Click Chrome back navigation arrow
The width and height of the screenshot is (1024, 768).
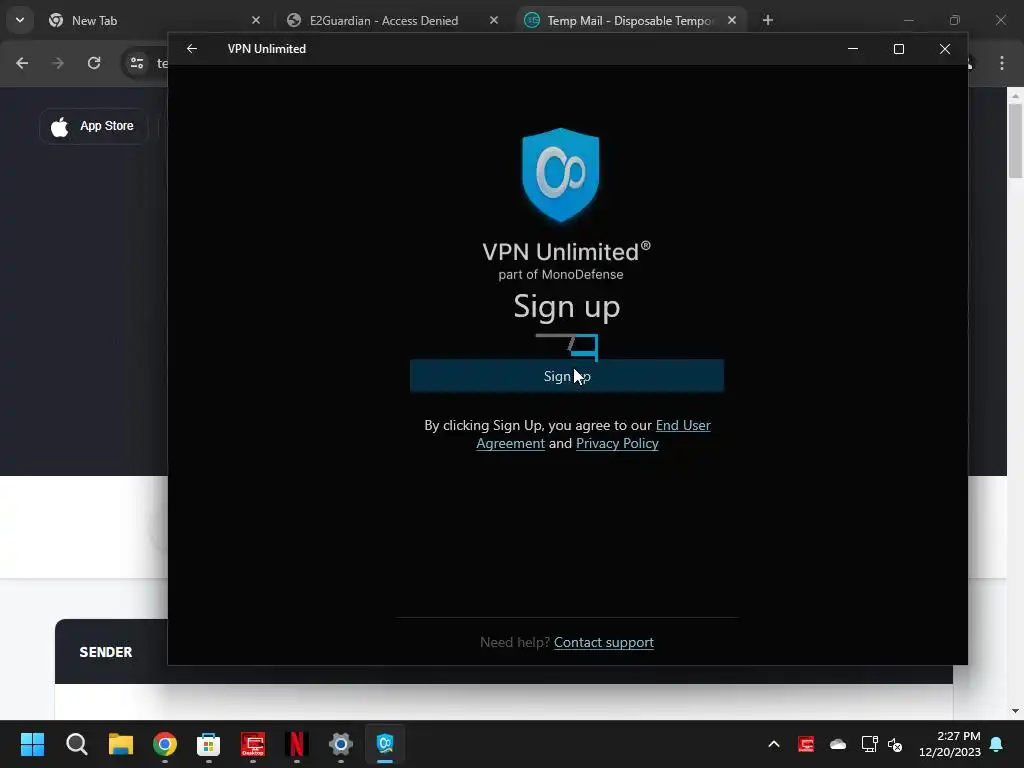22,63
